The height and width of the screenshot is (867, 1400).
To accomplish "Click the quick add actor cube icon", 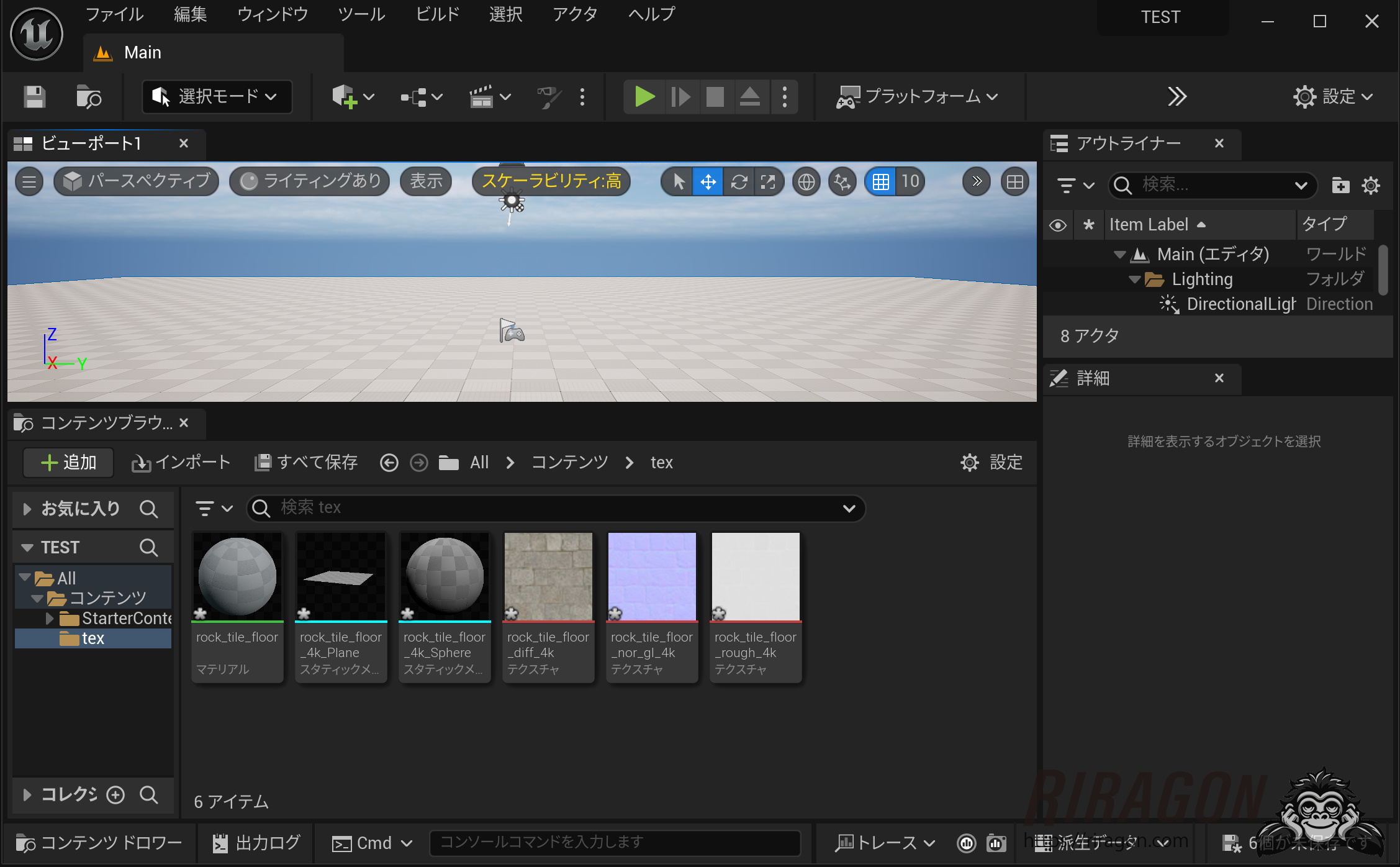I will [x=345, y=97].
